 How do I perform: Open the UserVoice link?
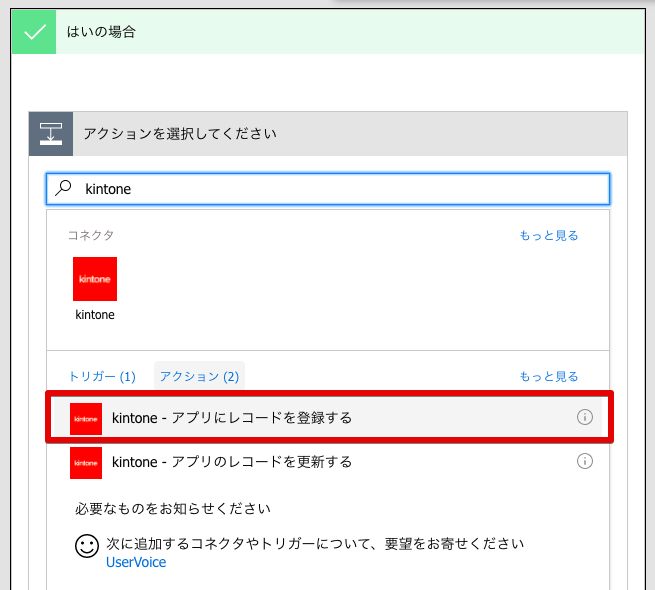point(136,562)
